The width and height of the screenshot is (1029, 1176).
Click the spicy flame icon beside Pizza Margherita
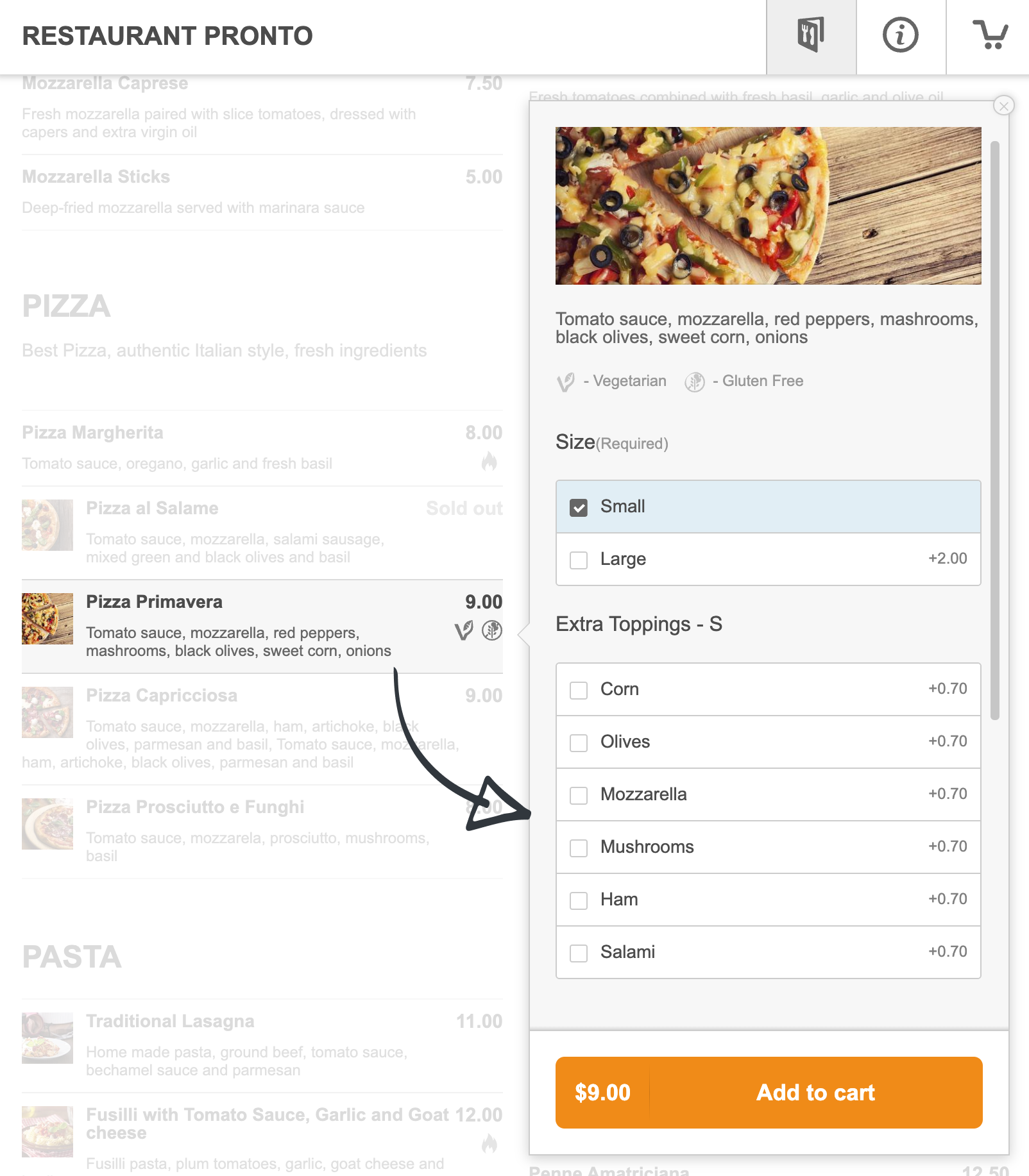pos(490,460)
